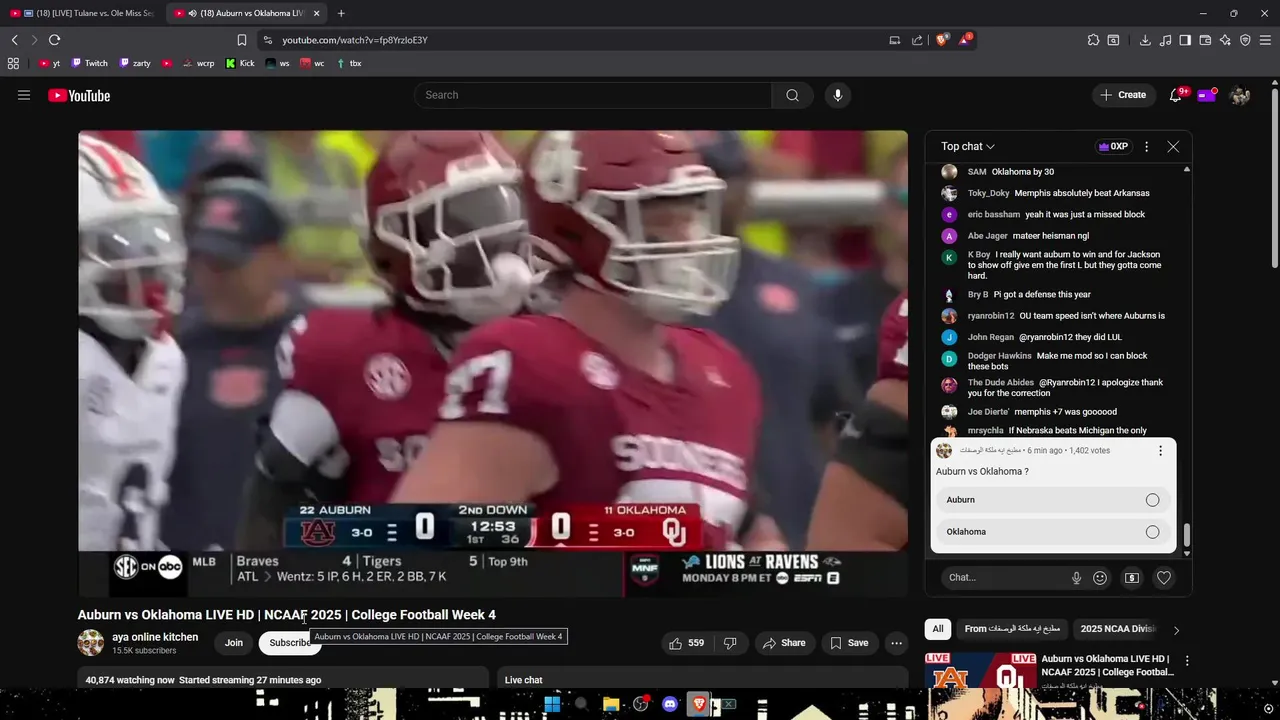Click the Chat message input field
This screenshot has height=720, width=1280.
click(x=1005, y=577)
